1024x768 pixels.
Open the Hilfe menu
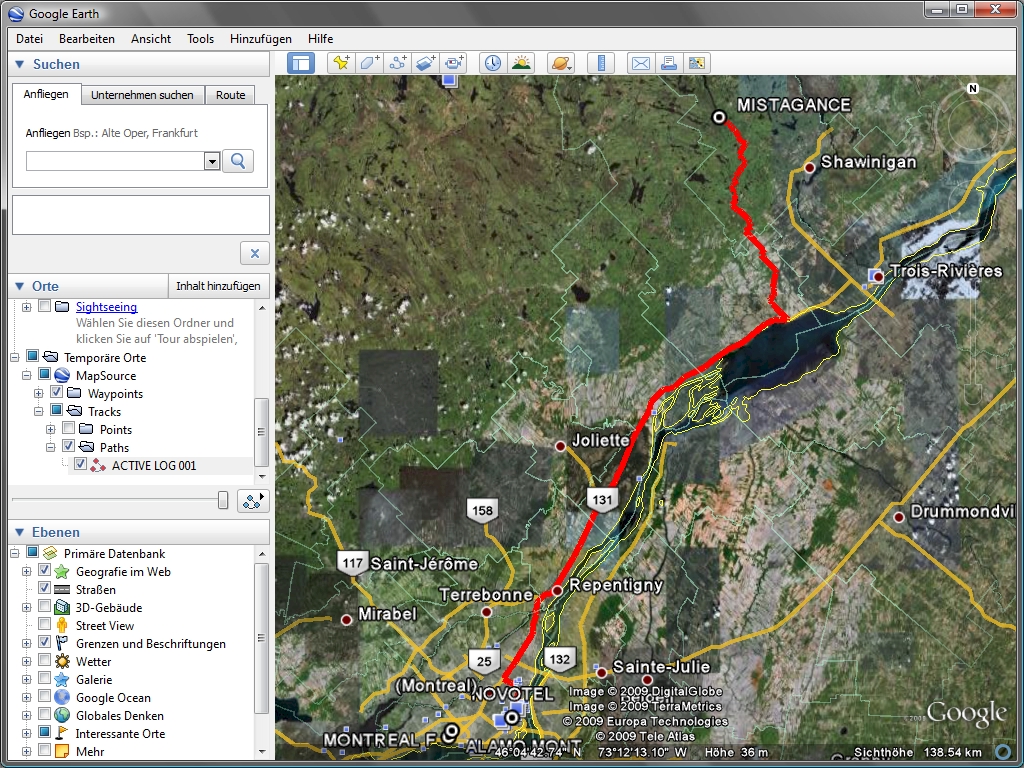coord(321,39)
